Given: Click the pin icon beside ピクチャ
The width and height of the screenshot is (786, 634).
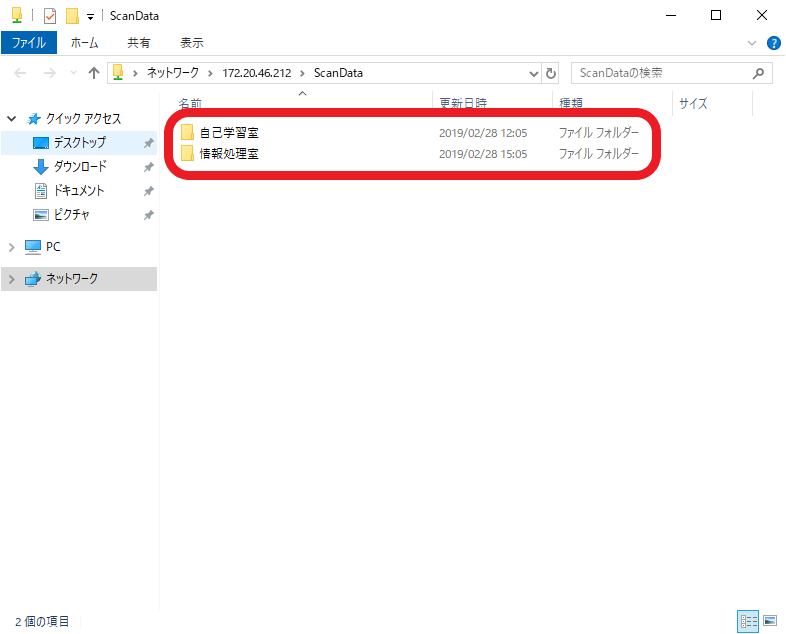Looking at the screenshot, I should (148, 216).
